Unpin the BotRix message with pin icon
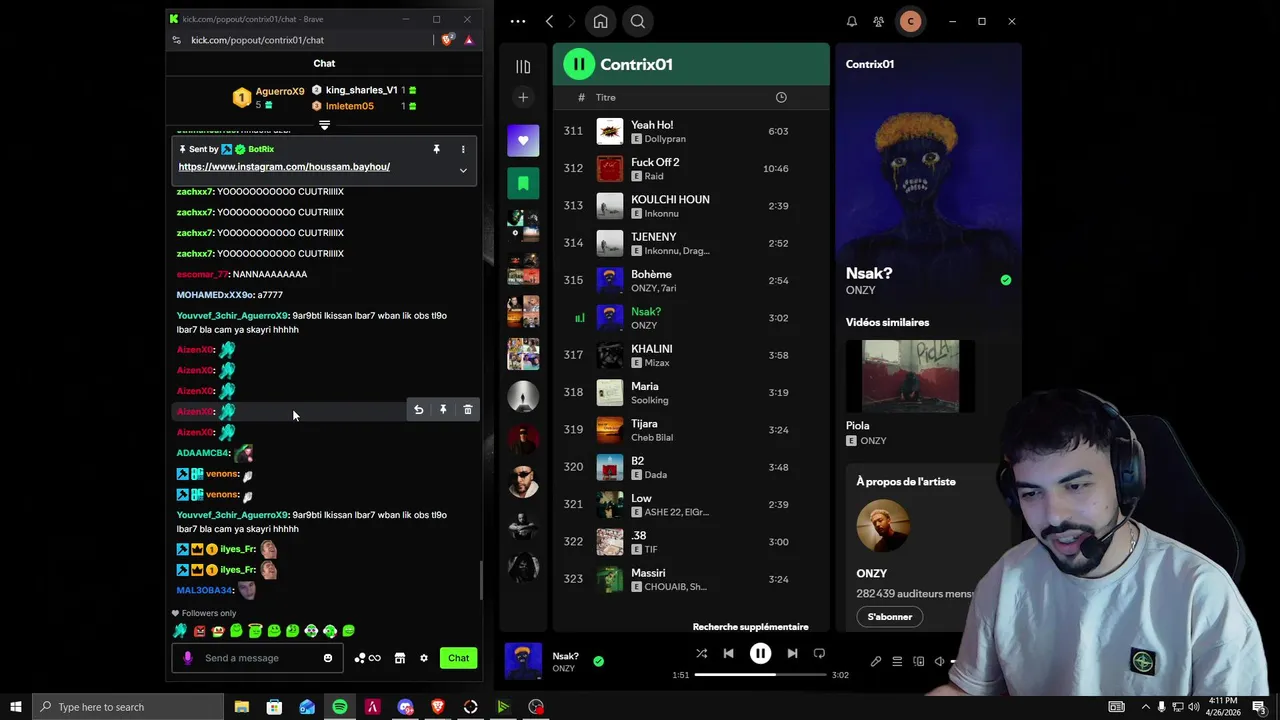Image resolution: width=1280 pixels, height=720 pixels. (x=436, y=149)
